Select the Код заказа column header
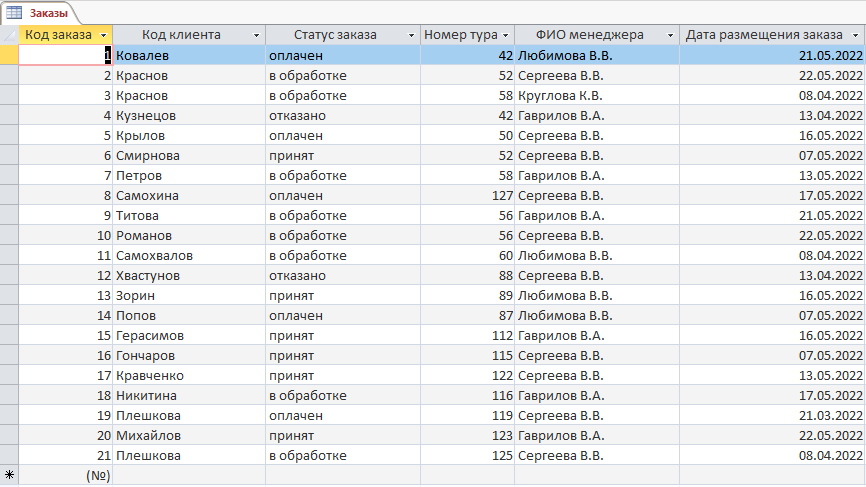This screenshot has width=866, height=487. pyautogui.click(x=66, y=35)
